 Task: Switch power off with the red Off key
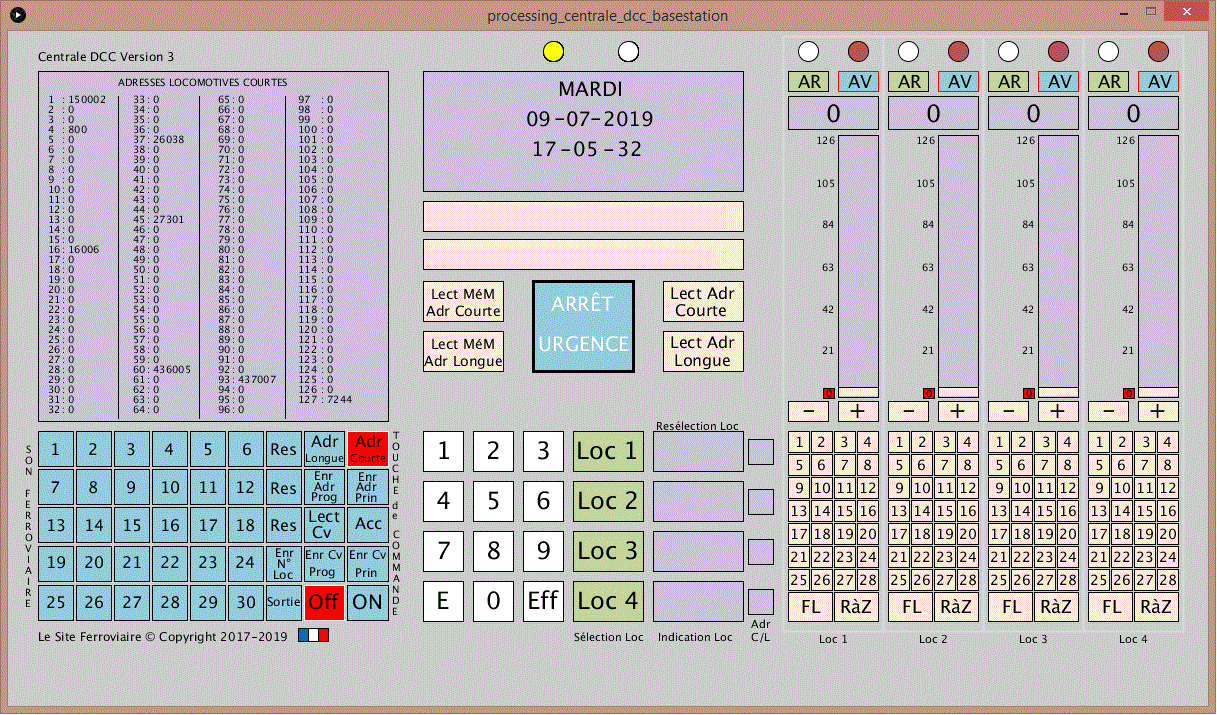coord(324,602)
